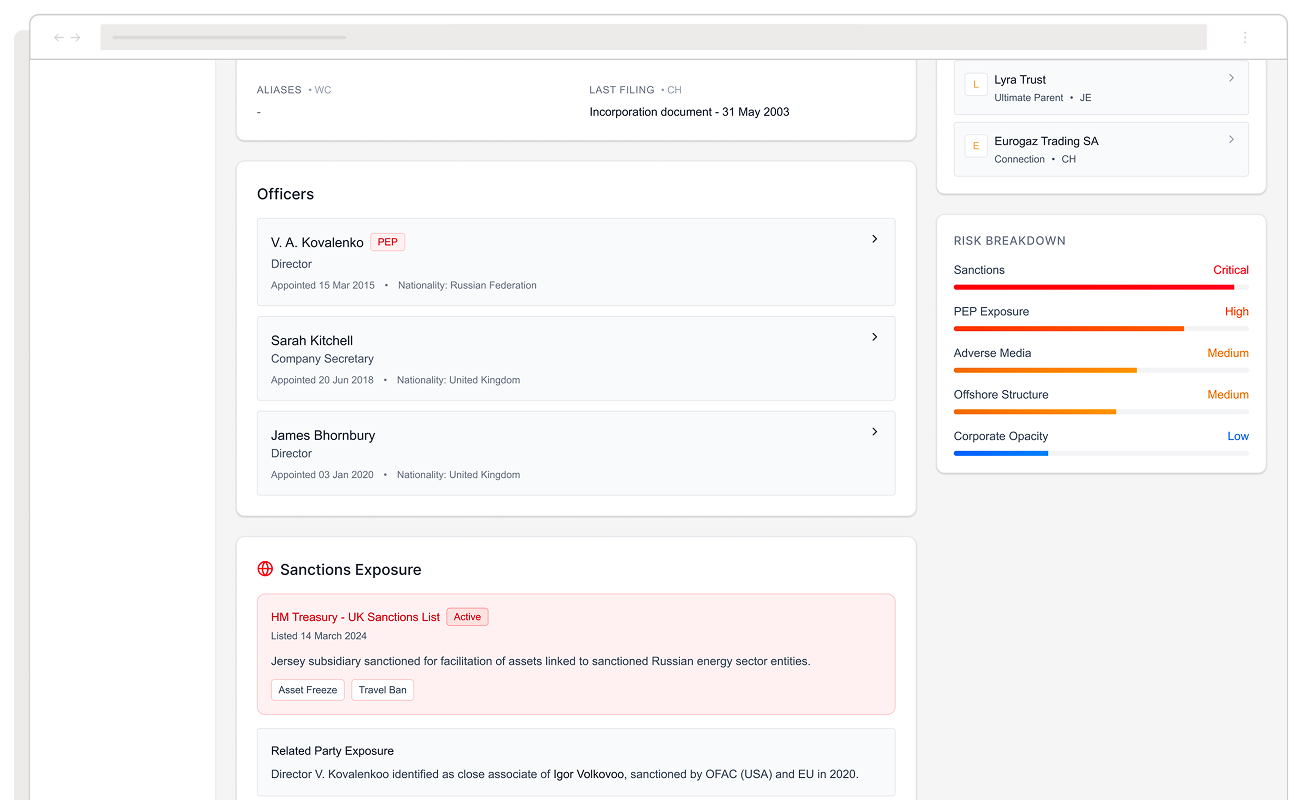Click the Offshore Structure risk bar
Viewport: 1300px width, 800px height.
coord(1101,412)
